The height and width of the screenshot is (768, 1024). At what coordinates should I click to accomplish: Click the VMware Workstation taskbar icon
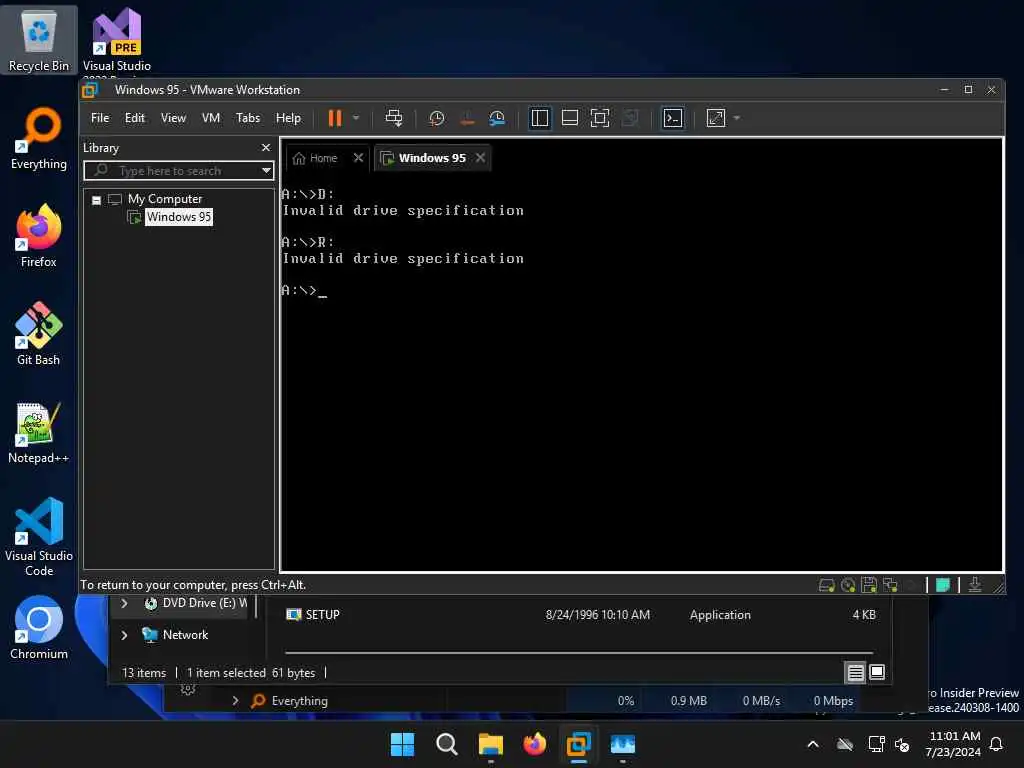pos(579,744)
